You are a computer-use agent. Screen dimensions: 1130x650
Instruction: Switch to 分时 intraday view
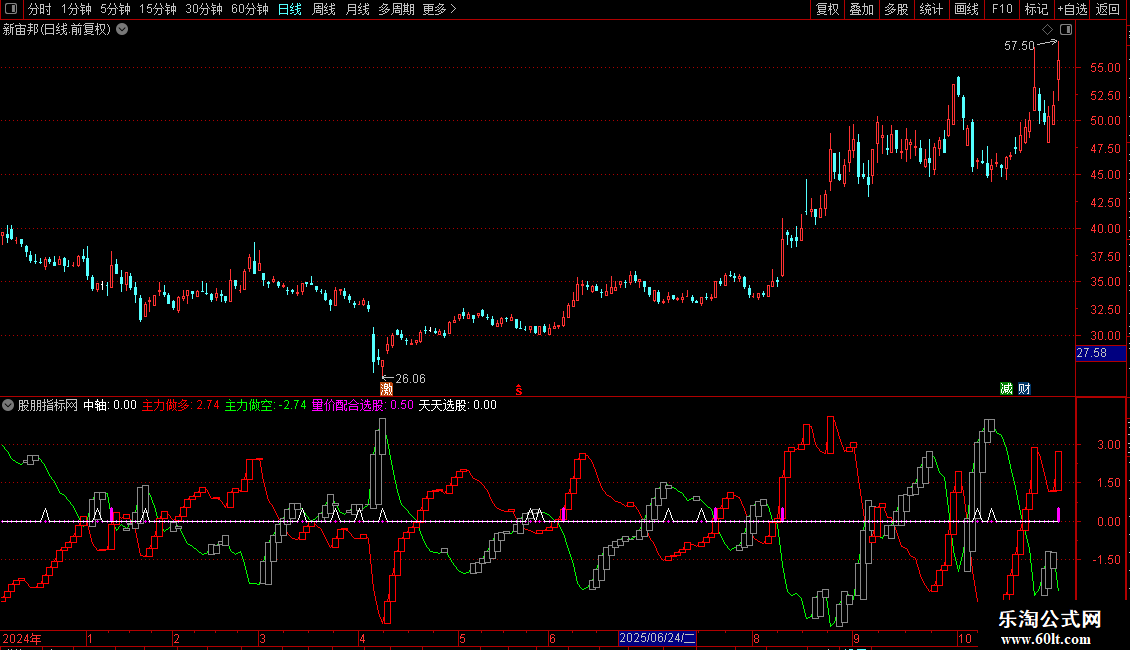coord(40,9)
